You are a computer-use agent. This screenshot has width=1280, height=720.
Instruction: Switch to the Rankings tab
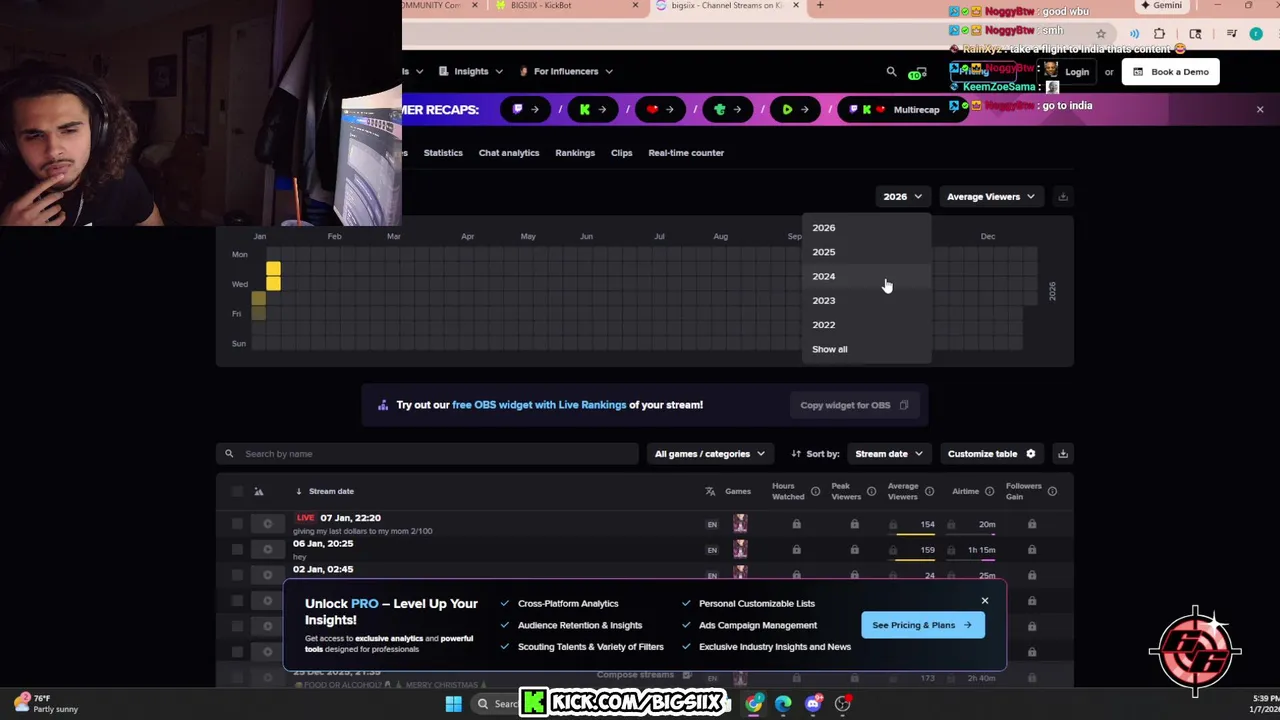(575, 153)
